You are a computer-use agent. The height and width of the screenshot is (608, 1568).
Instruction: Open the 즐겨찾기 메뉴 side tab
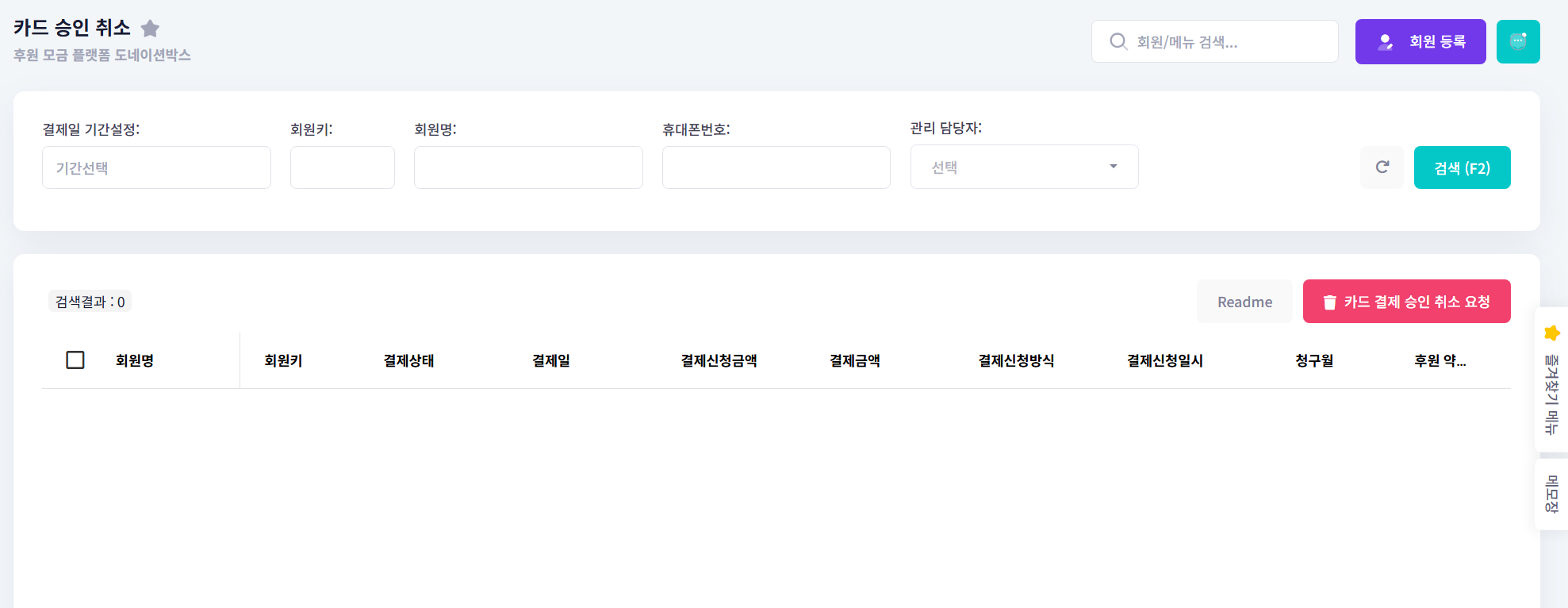tap(1551, 379)
